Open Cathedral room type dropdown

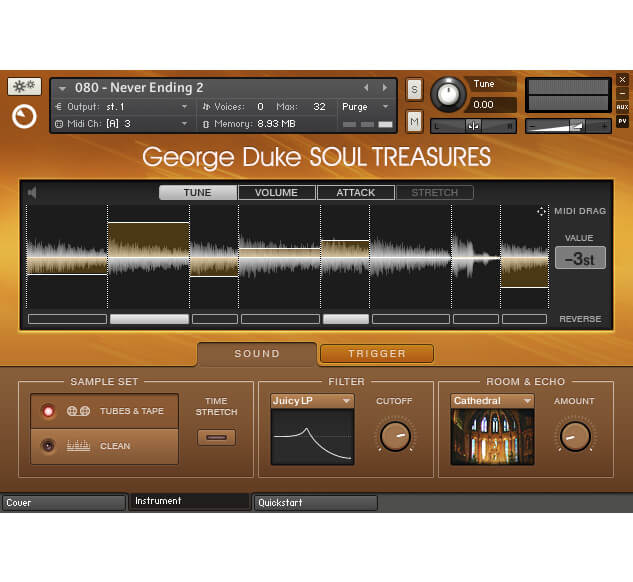492,401
